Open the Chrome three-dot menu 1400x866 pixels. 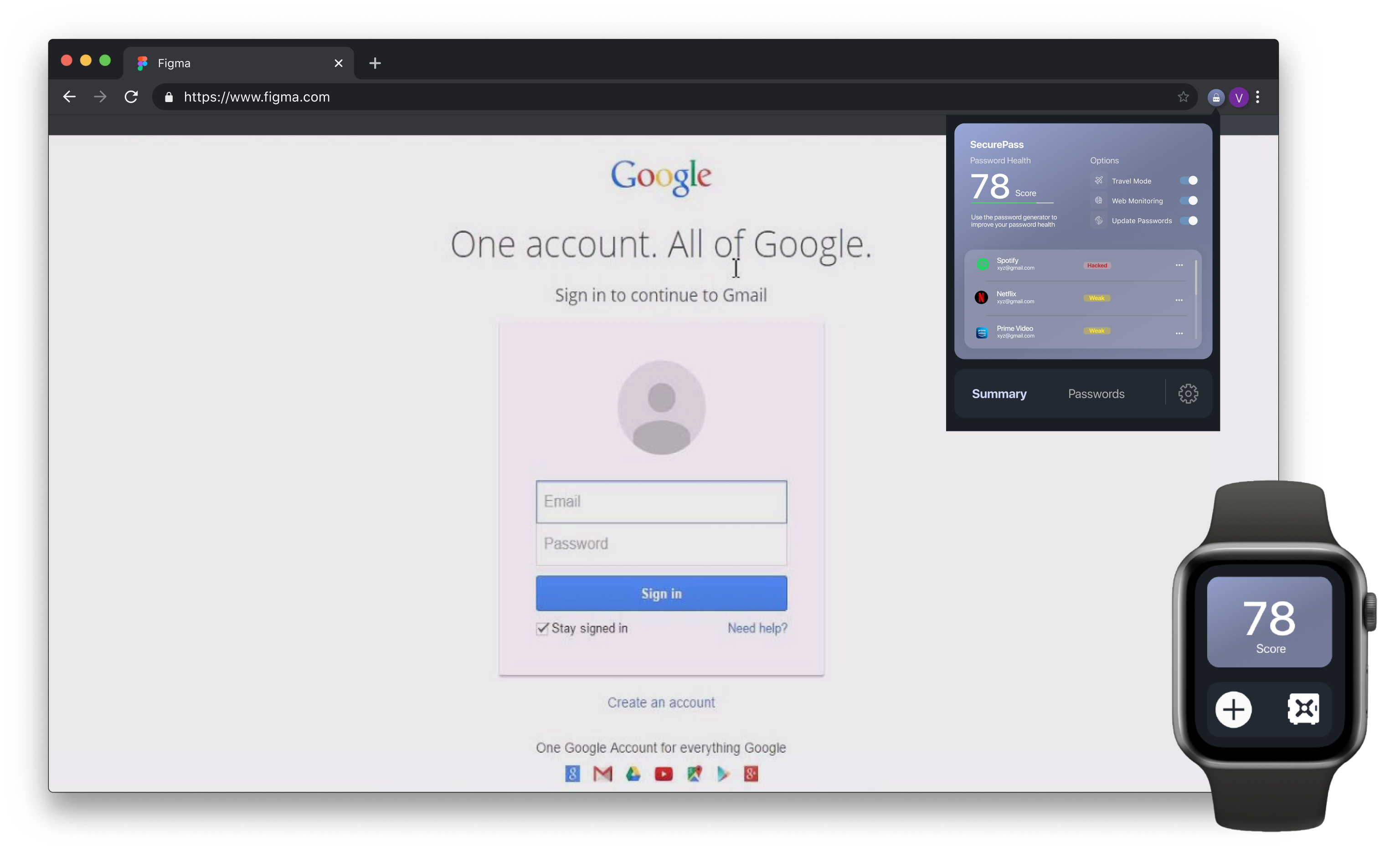click(1258, 97)
